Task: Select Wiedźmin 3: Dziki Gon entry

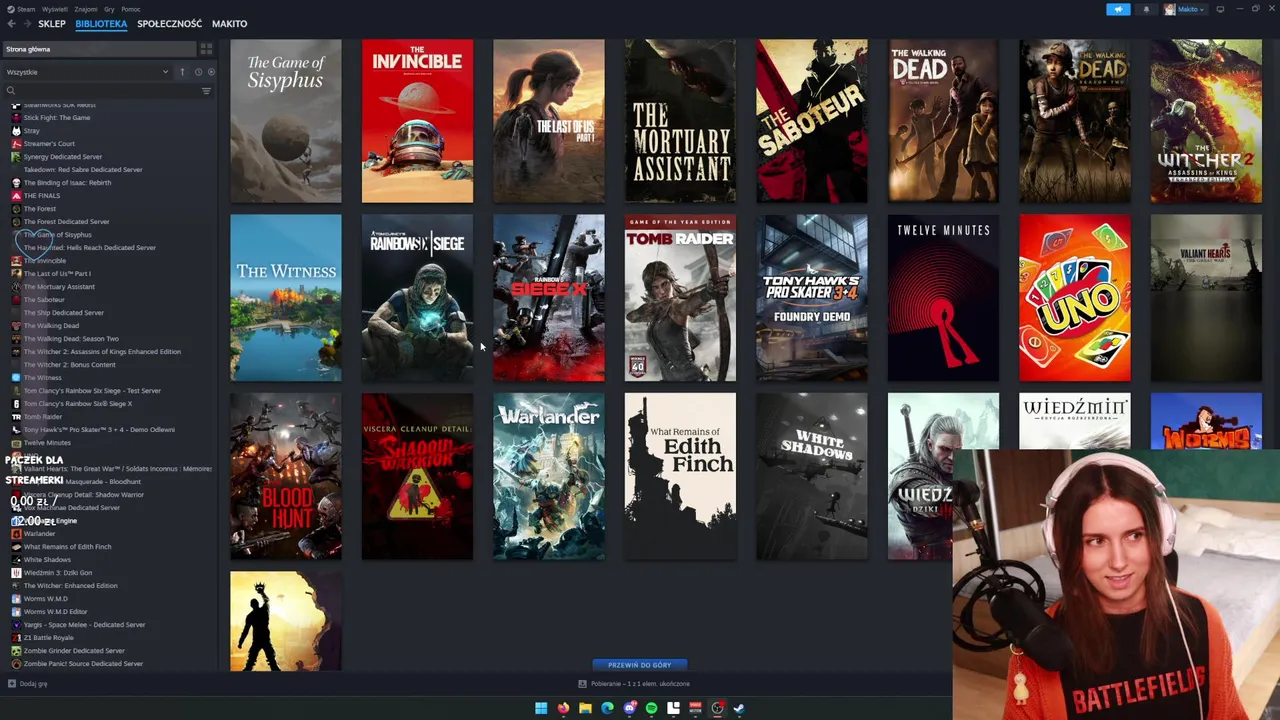Action: click(x=57, y=573)
